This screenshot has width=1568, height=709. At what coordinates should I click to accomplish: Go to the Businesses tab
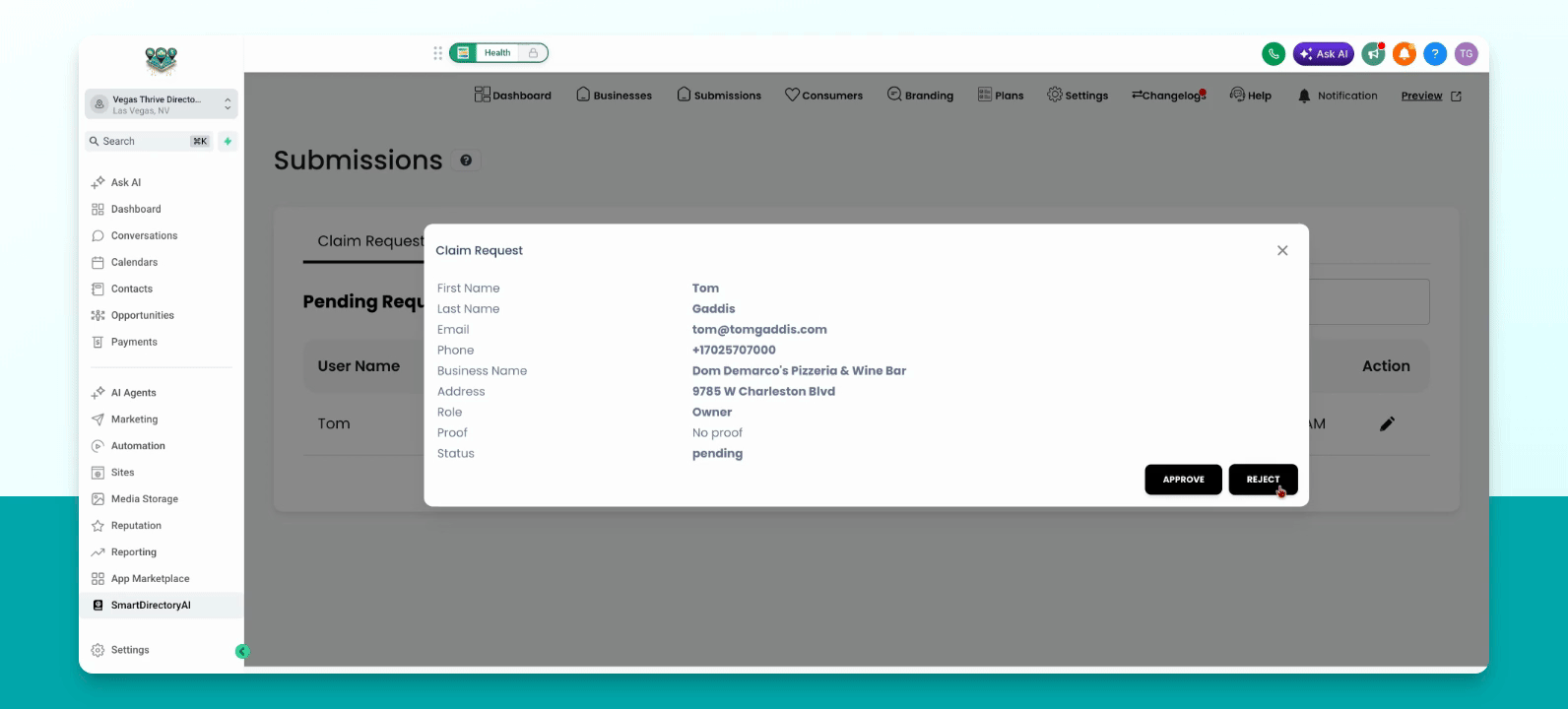[x=614, y=96]
